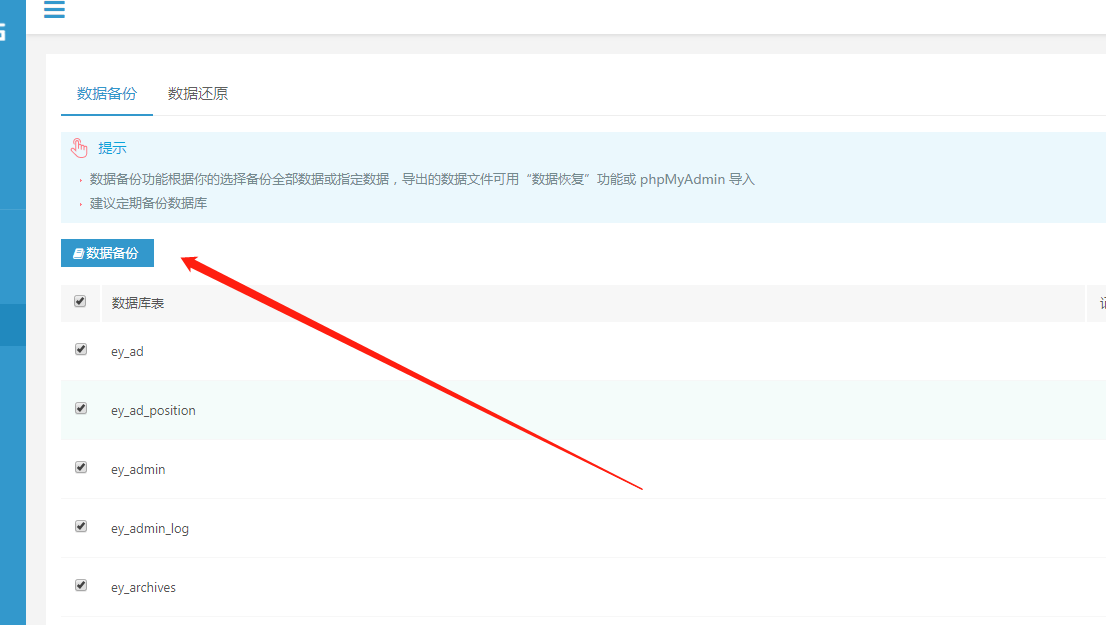Click the 提示 heading label
Viewport: 1106px width, 625px height.
(112, 148)
